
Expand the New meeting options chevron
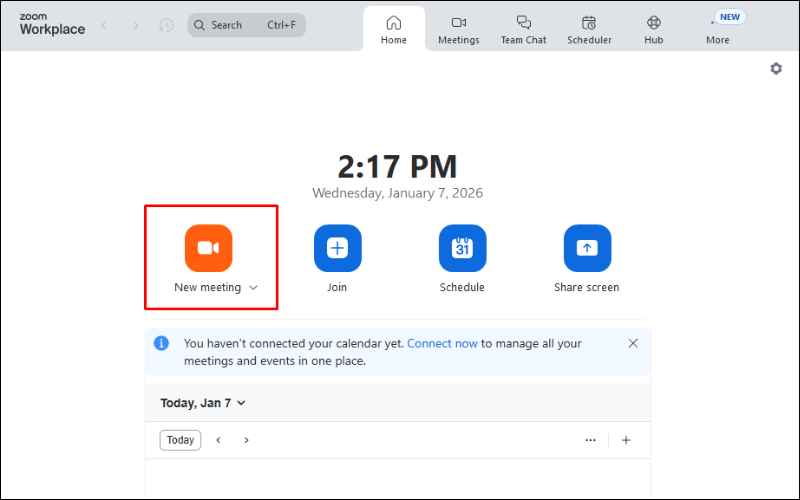(253, 288)
